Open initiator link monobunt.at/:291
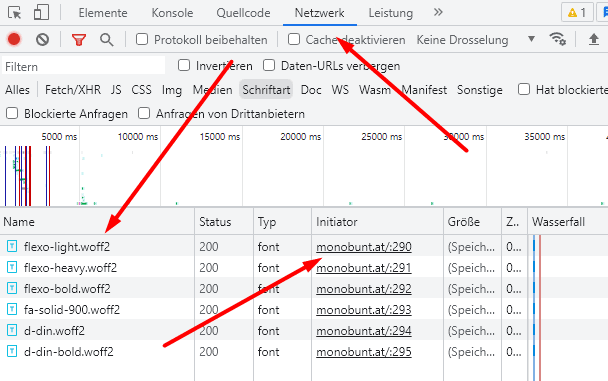 (x=364, y=268)
